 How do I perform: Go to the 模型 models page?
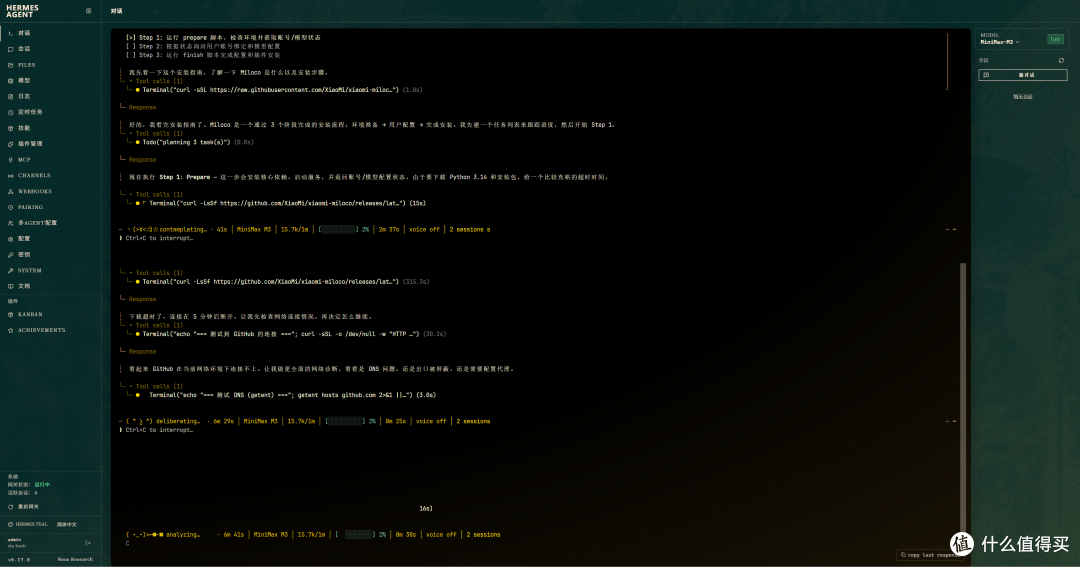pyautogui.click(x=50, y=81)
